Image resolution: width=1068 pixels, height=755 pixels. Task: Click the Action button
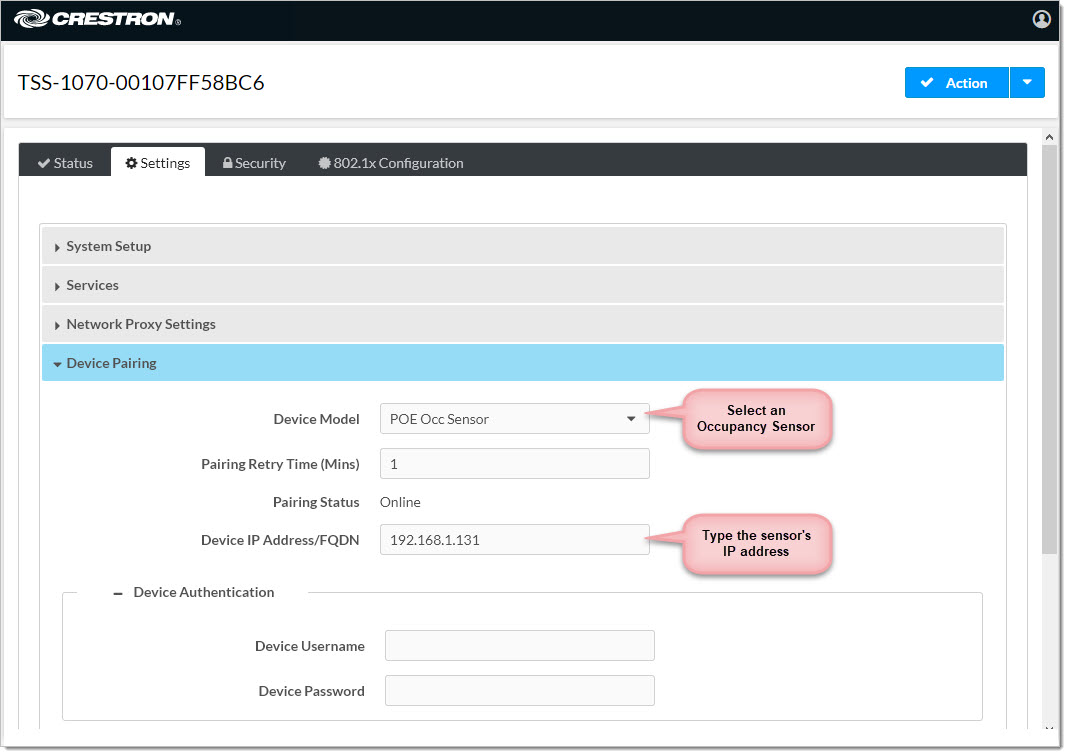tap(956, 83)
